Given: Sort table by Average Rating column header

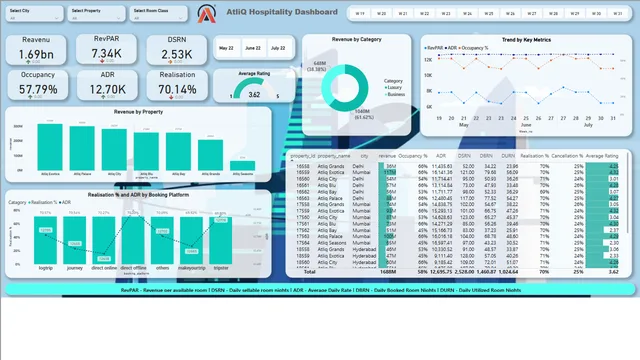Looking at the screenshot, I should [602, 156].
